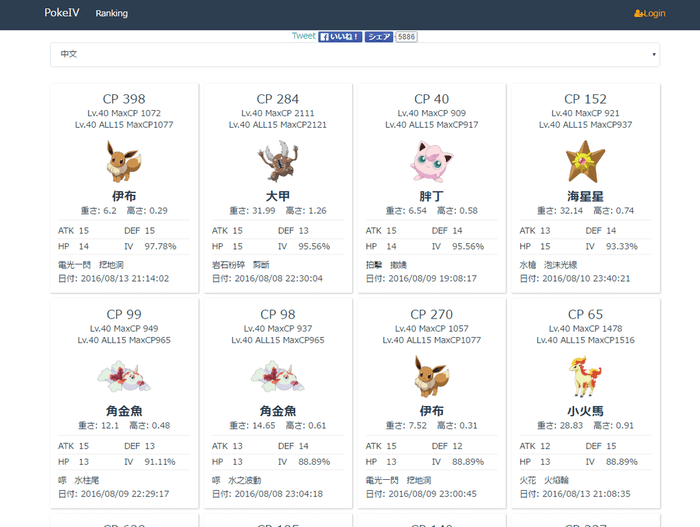Screen dimensions: 700x527
Task: Click the Staryu image on CP 152 card
Action: point(585,161)
